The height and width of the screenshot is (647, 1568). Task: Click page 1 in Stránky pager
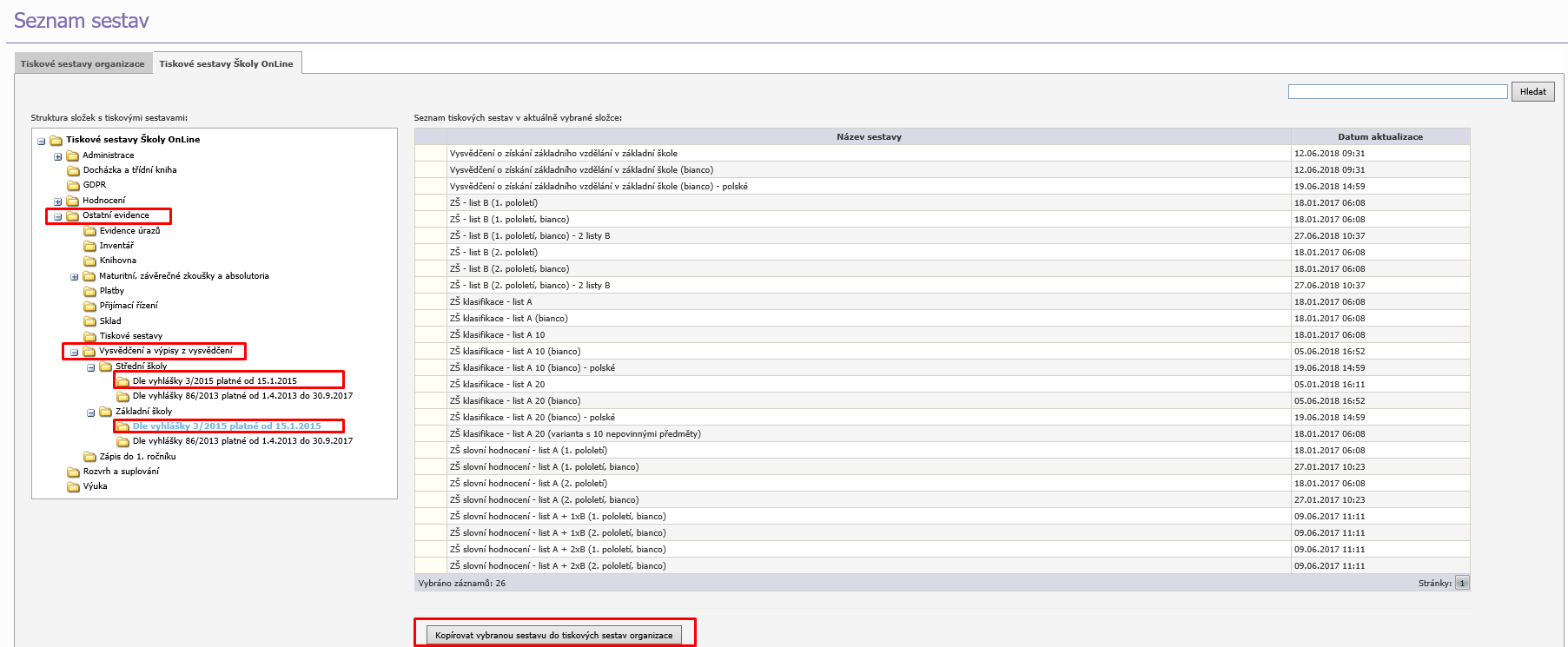[x=1462, y=583]
